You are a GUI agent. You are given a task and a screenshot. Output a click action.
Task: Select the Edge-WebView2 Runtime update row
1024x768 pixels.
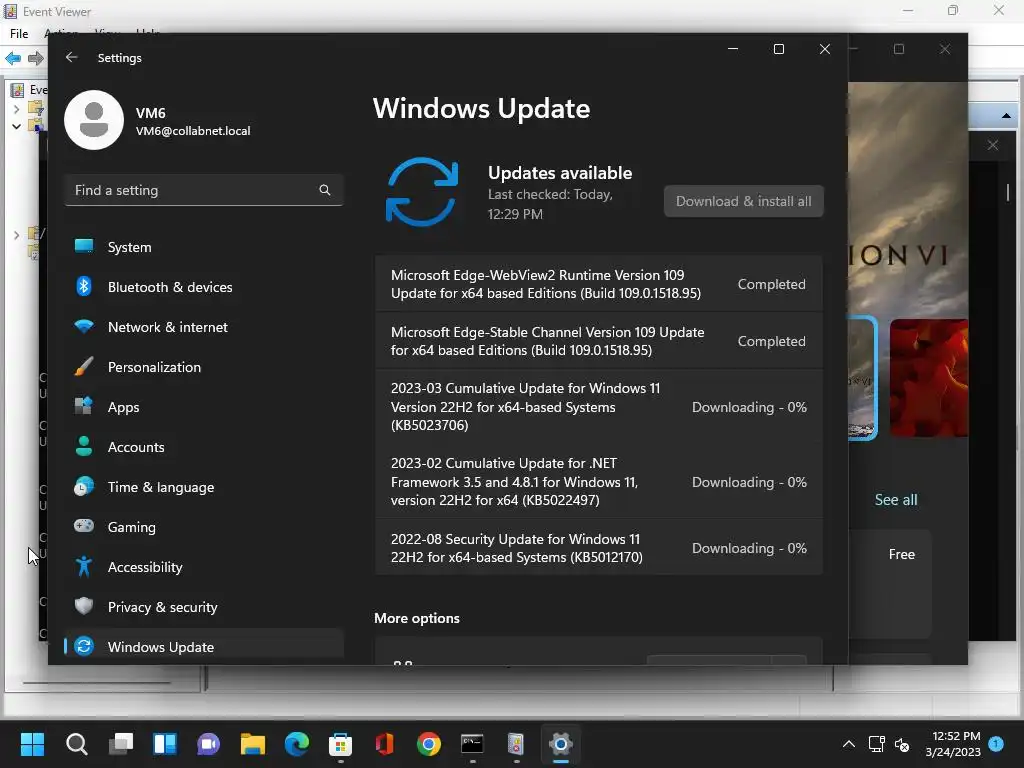(x=598, y=284)
